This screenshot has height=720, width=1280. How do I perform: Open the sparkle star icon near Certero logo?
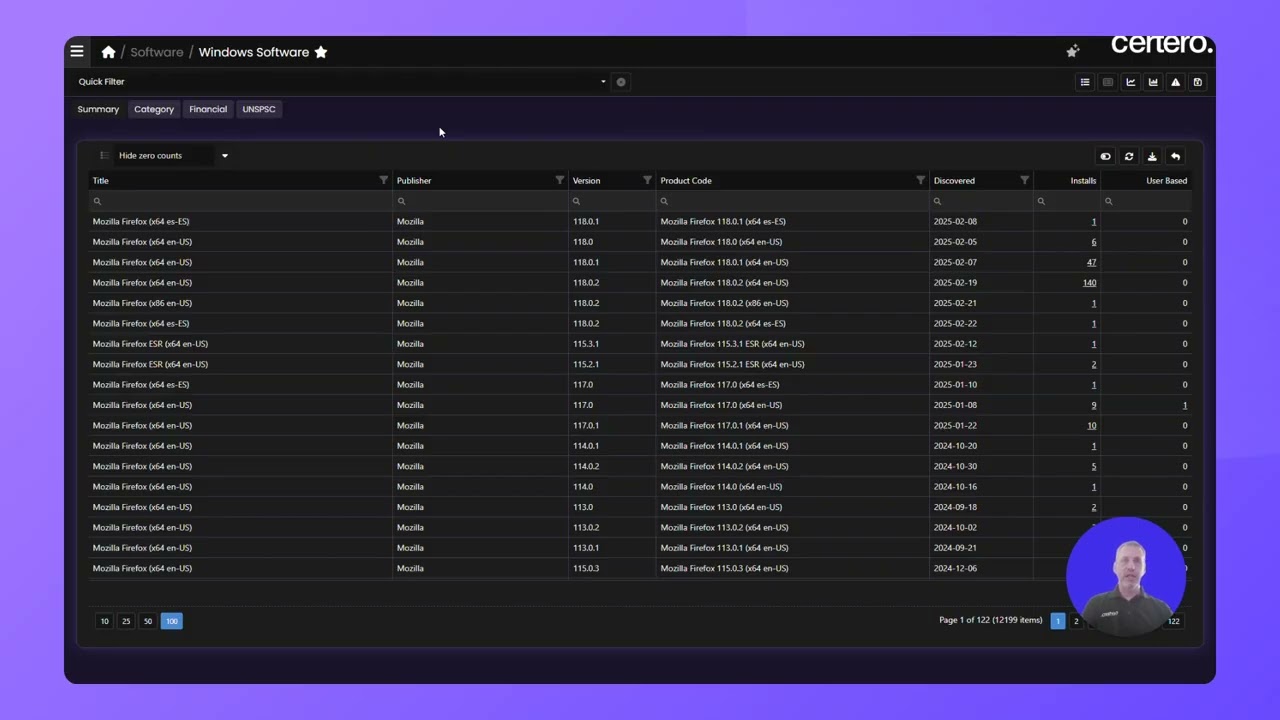pos(1073,51)
